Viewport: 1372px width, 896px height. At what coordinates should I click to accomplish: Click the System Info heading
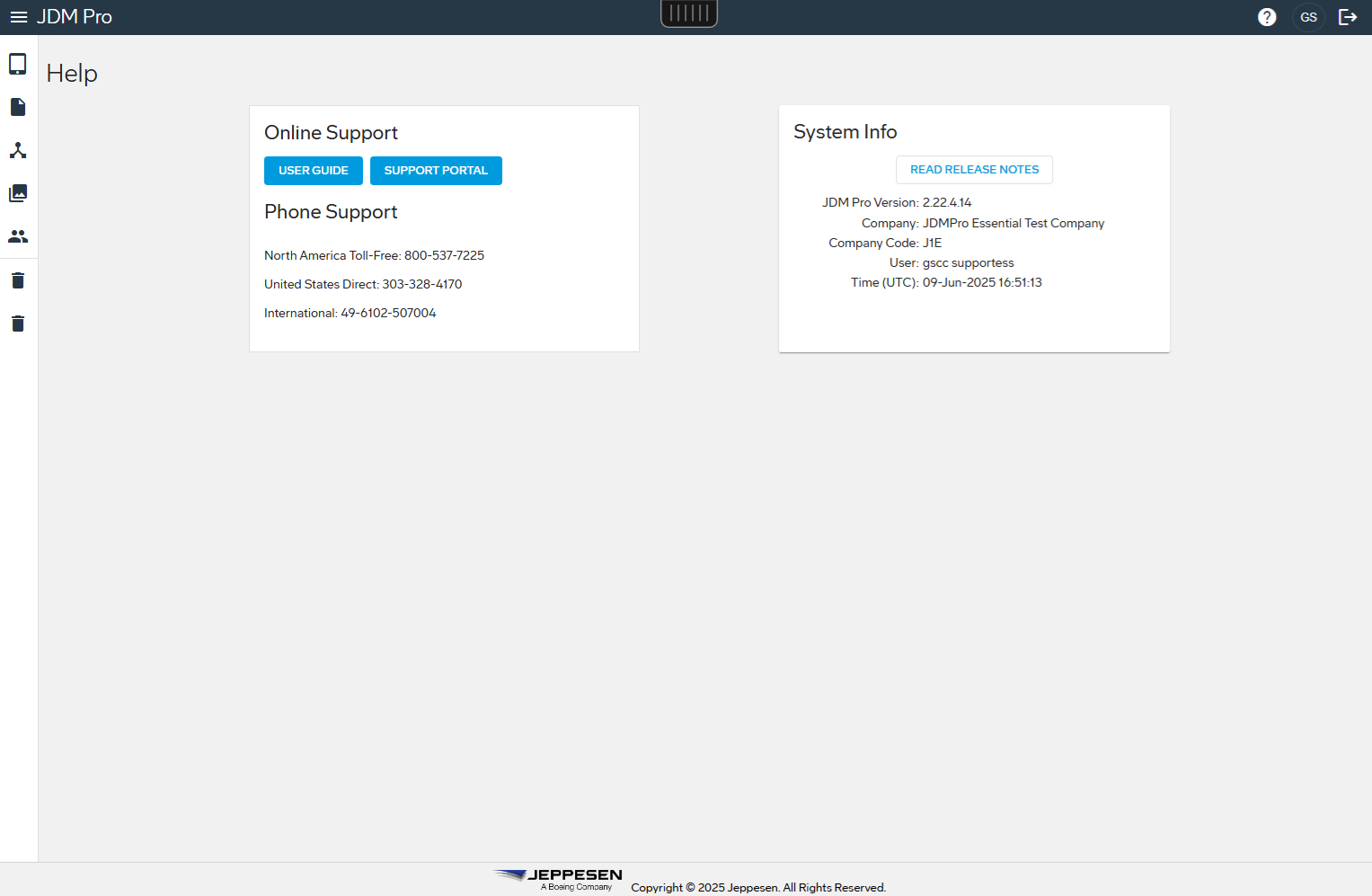[x=845, y=132]
